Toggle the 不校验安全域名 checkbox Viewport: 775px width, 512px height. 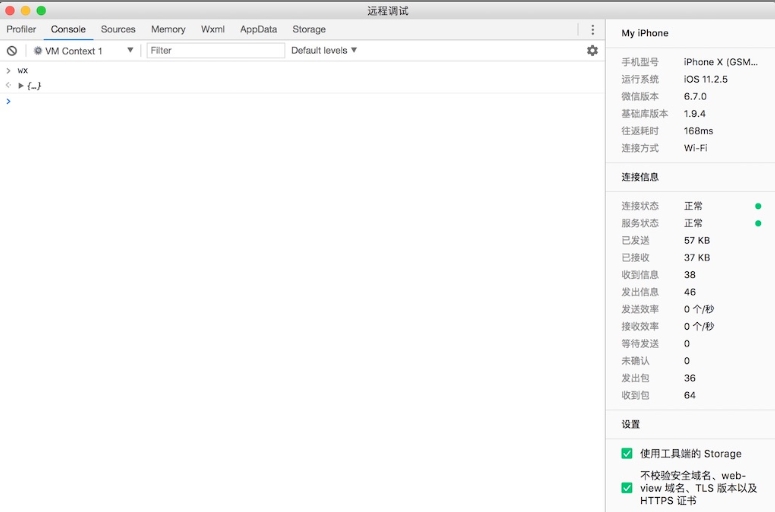pyautogui.click(x=627, y=488)
